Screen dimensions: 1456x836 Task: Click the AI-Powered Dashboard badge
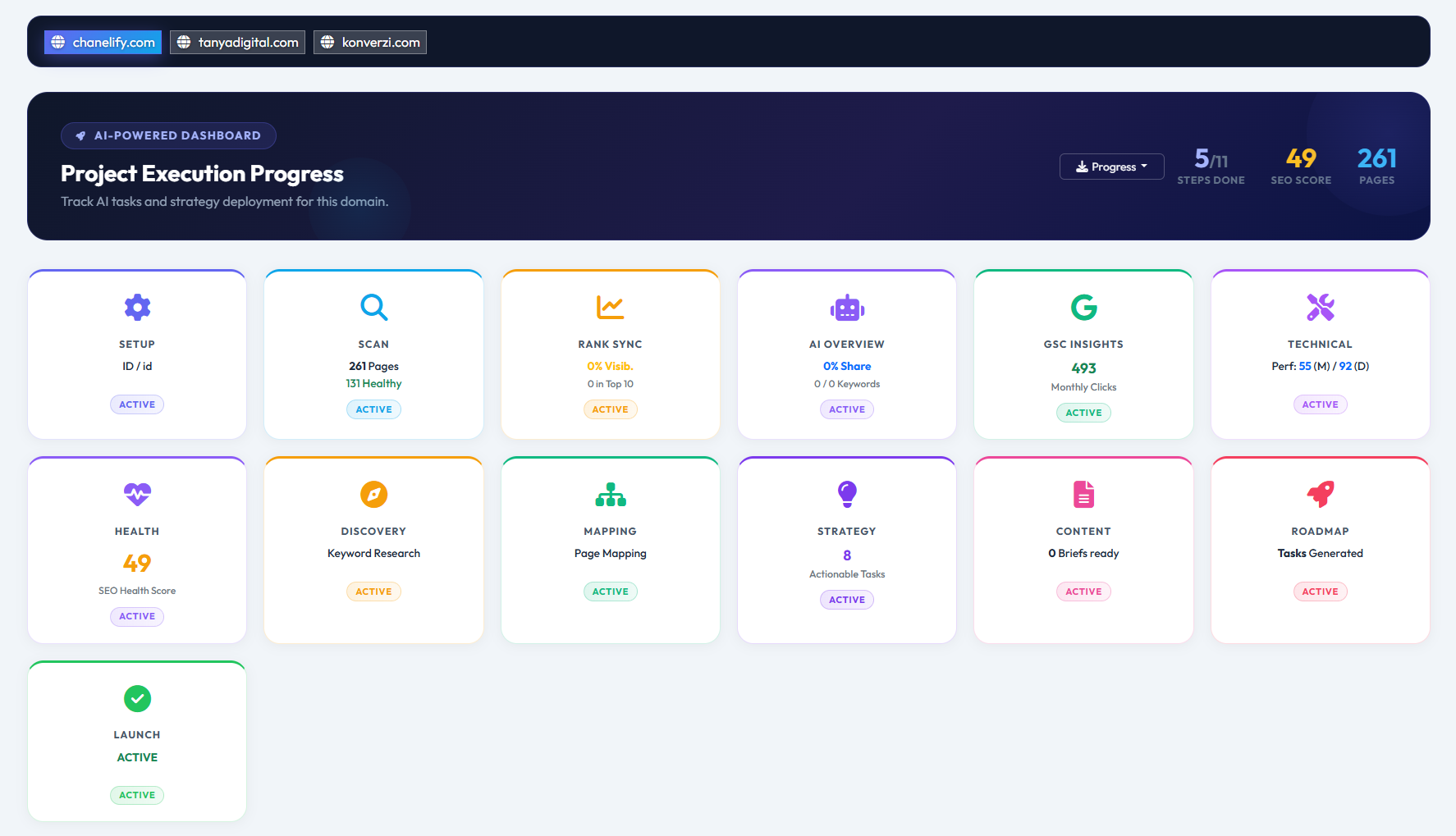168,135
